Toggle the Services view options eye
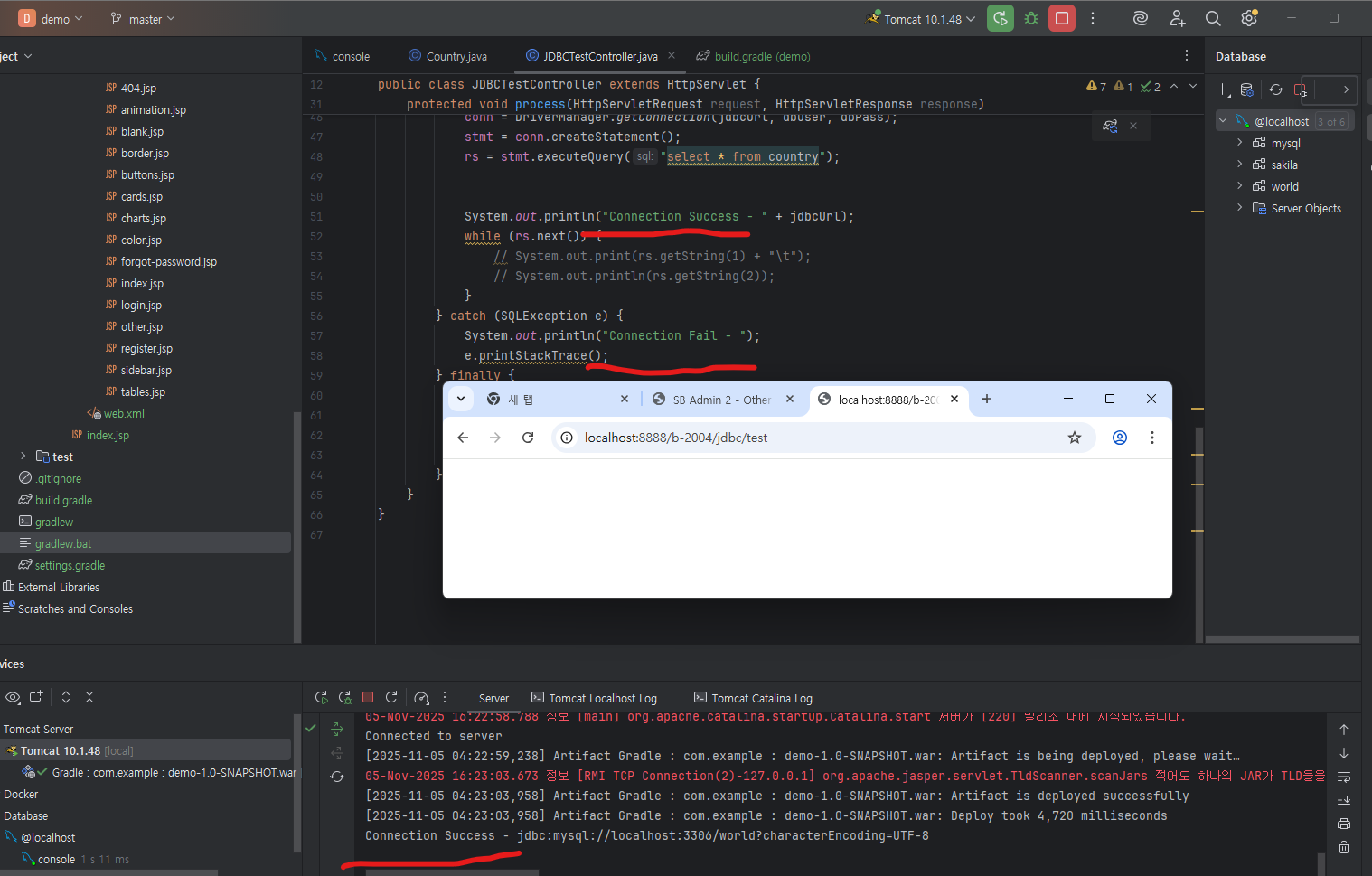The image size is (1372, 876). tap(13, 697)
